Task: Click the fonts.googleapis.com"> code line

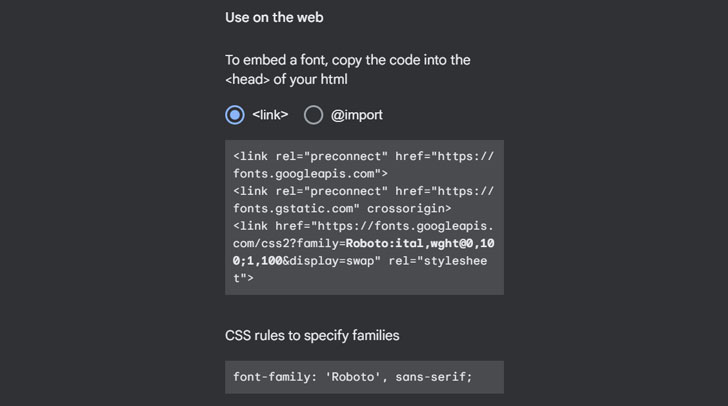Action: pos(310,173)
